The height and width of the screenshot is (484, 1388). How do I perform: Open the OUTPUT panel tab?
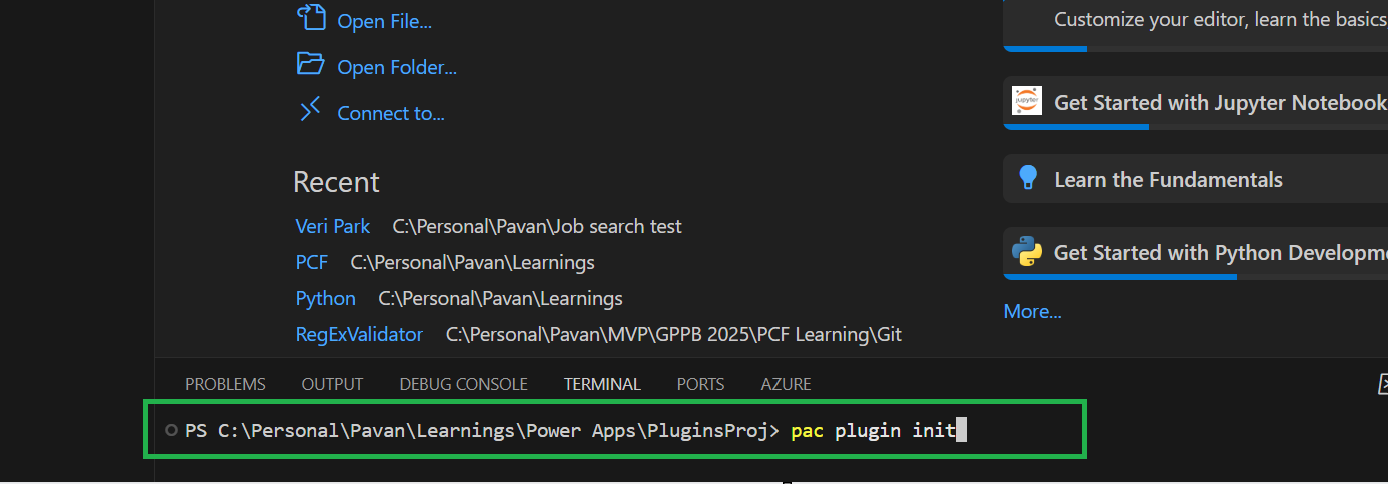tap(332, 384)
